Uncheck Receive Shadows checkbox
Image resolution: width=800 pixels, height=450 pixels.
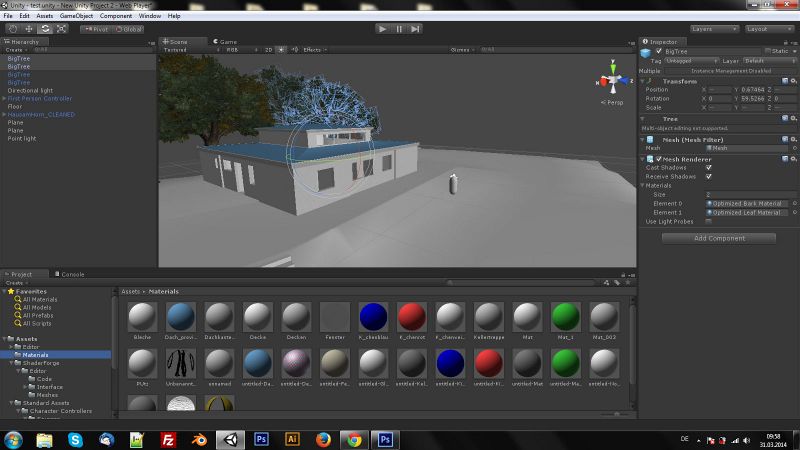709,176
